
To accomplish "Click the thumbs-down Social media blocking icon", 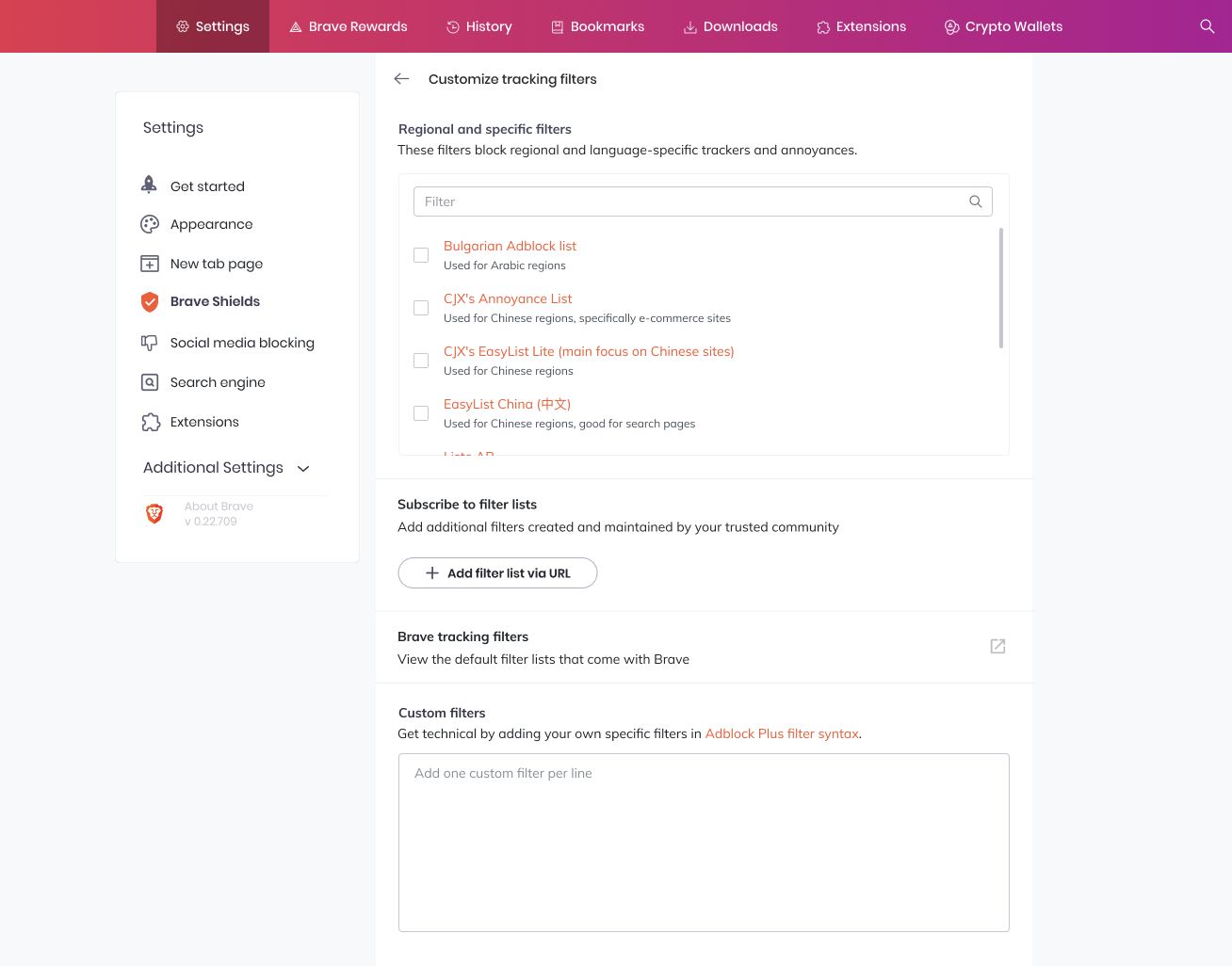I will coord(150,343).
